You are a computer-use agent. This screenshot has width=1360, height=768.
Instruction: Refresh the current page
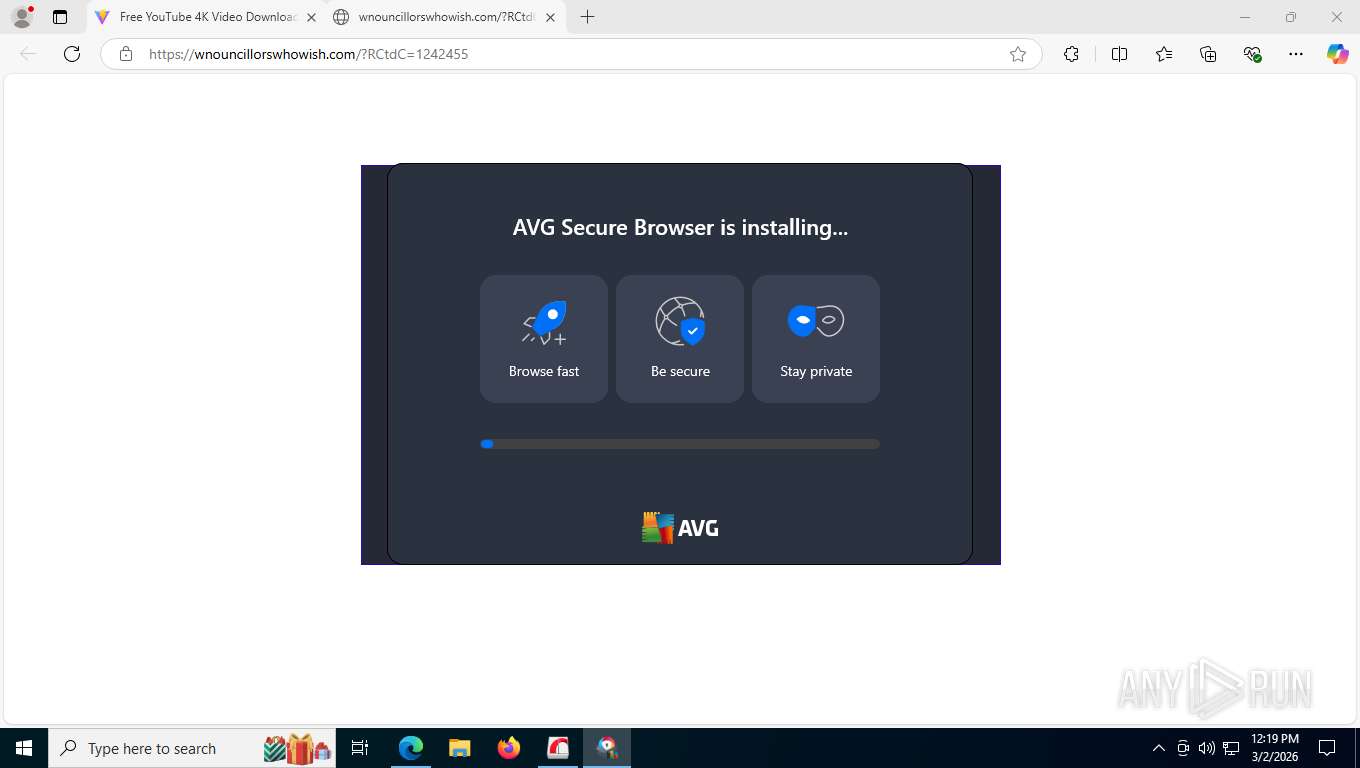click(72, 54)
